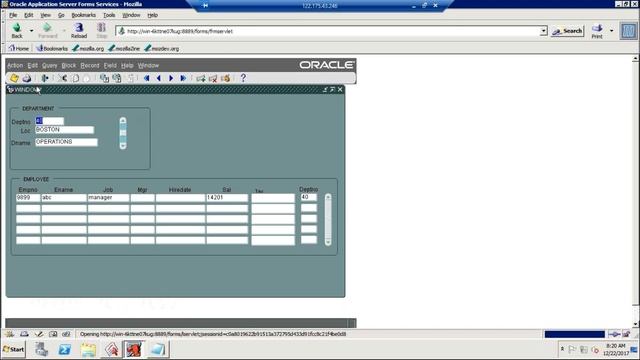Click browser page scrollbar down arrow
Image resolution: width=640 pixels, height=360 pixels.
pyautogui.click(x=635, y=324)
